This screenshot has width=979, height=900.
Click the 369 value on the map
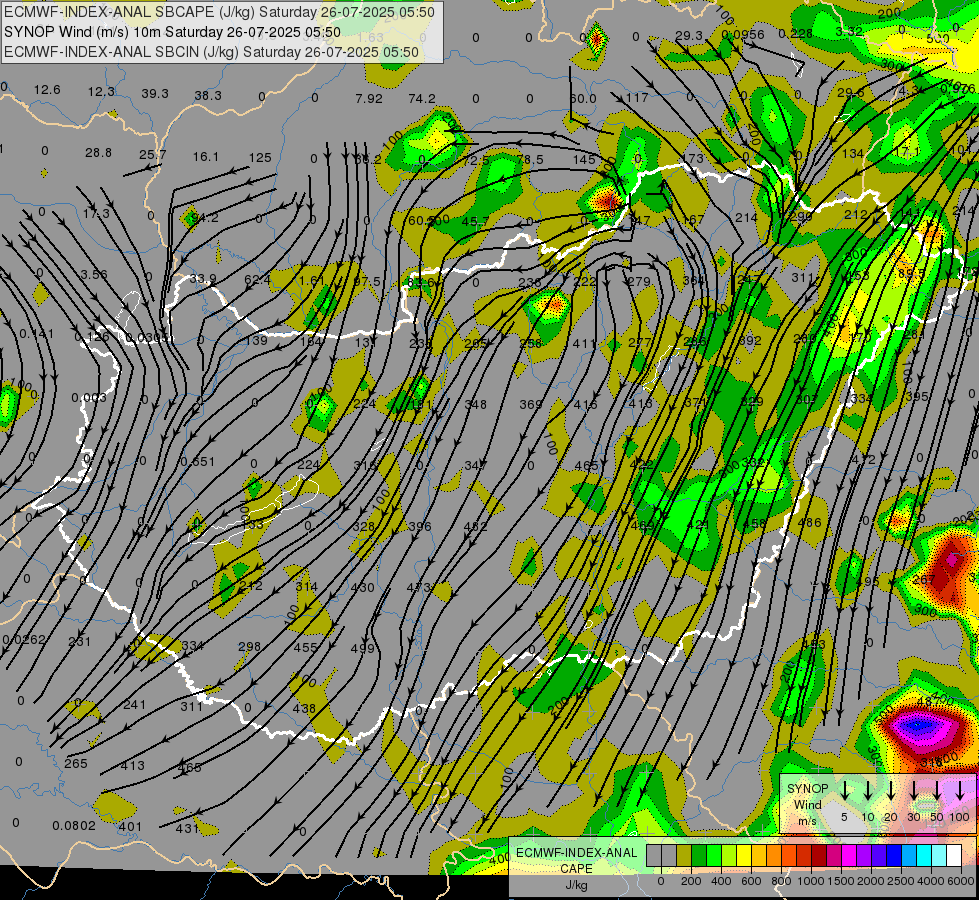[x=531, y=405]
